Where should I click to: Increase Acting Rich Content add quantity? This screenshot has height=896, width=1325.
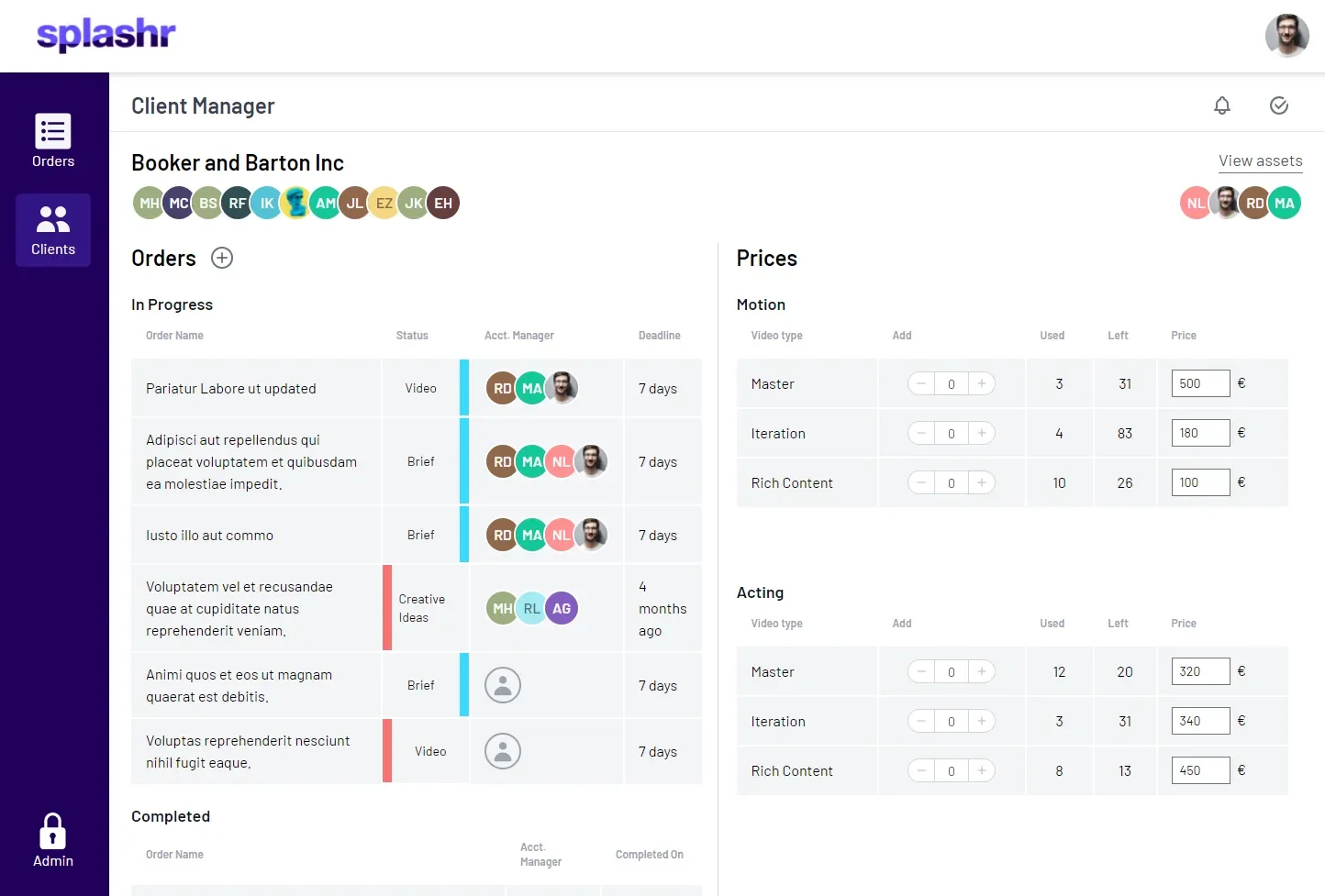coord(982,770)
